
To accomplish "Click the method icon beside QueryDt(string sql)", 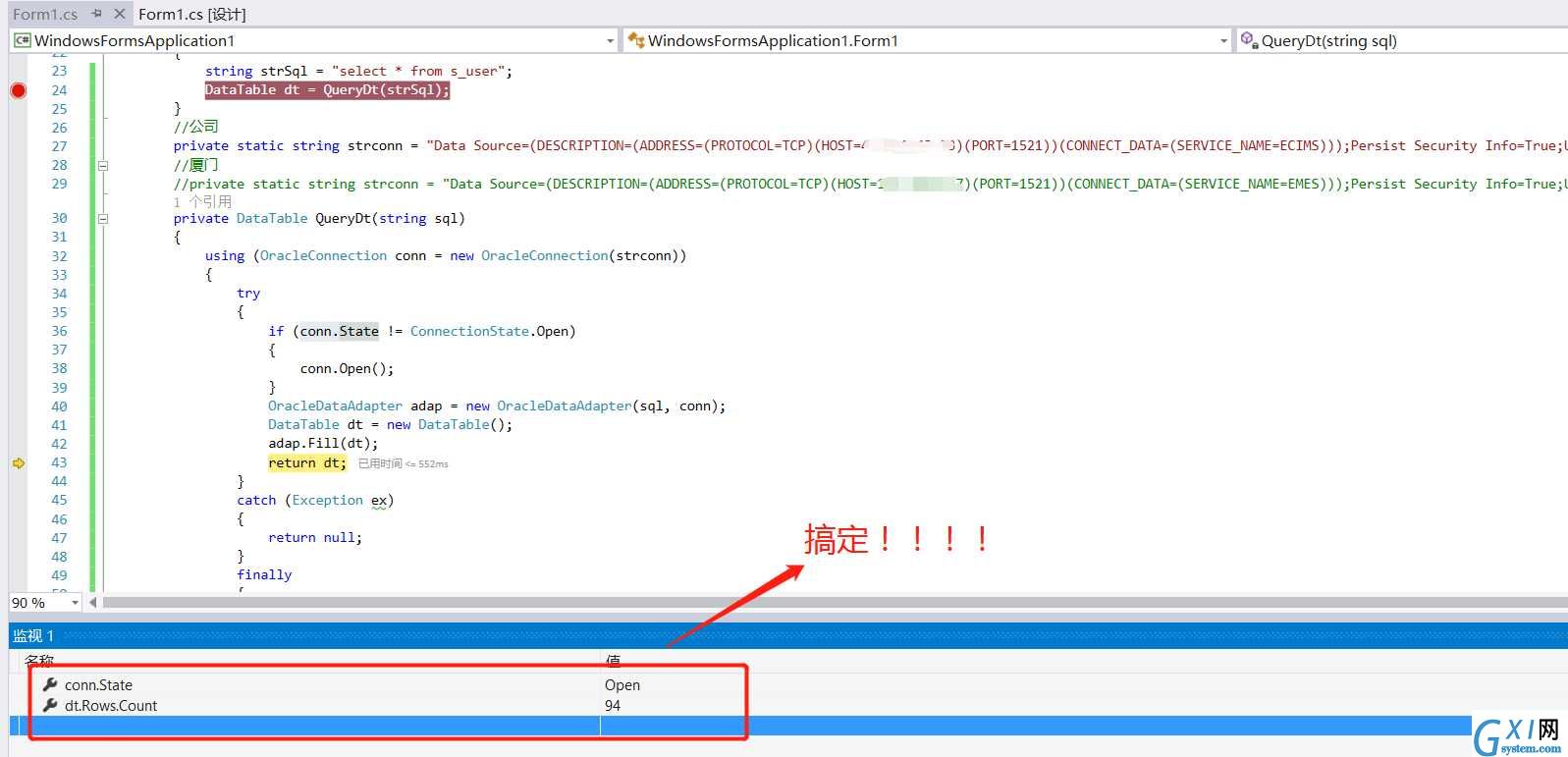I will (x=1249, y=40).
